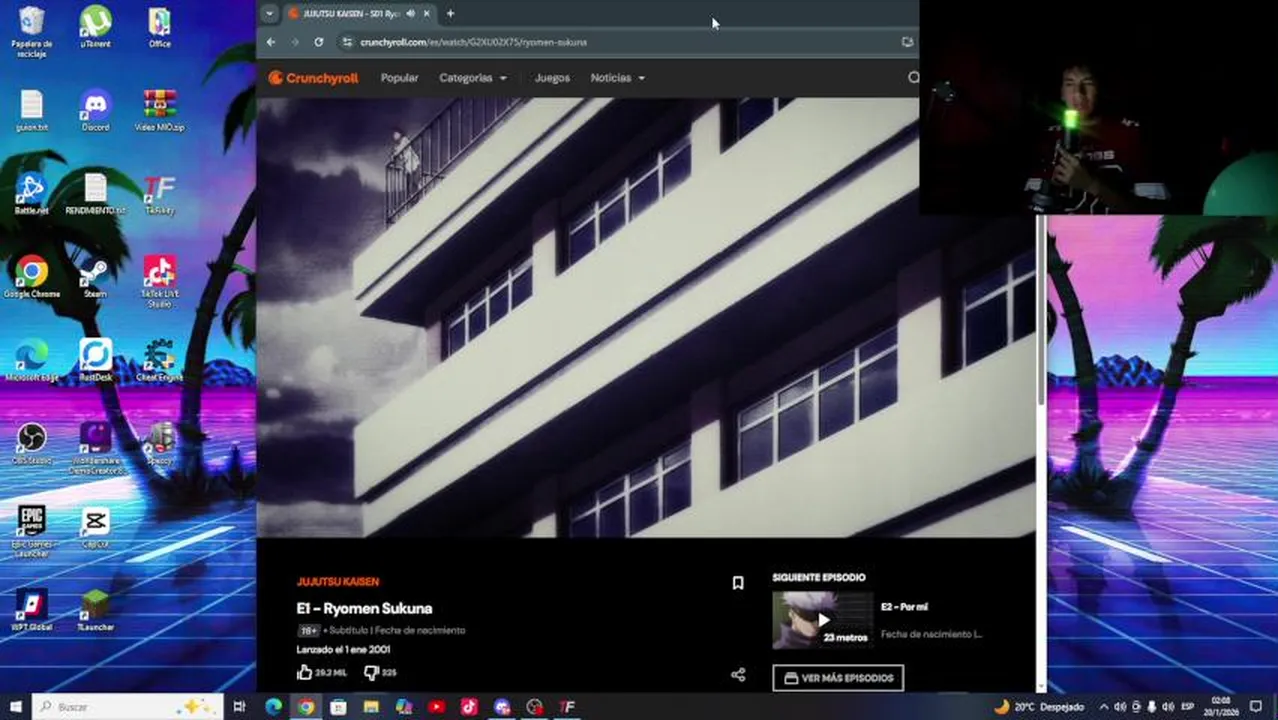
Task: Click the VER MÁS EPISODIOS button
Action: 838,678
